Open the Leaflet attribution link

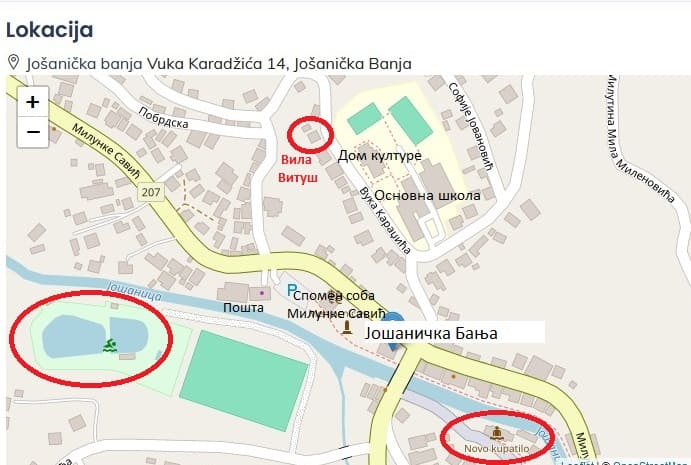click(x=577, y=463)
